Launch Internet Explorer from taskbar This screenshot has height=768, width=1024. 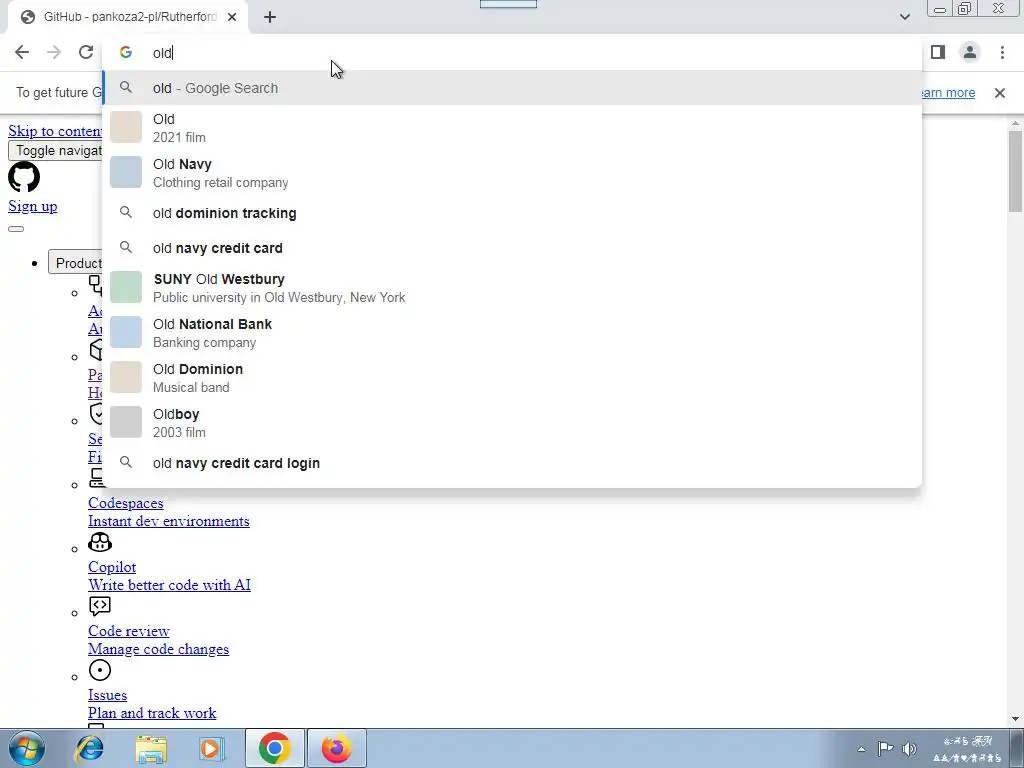click(x=89, y=748)
